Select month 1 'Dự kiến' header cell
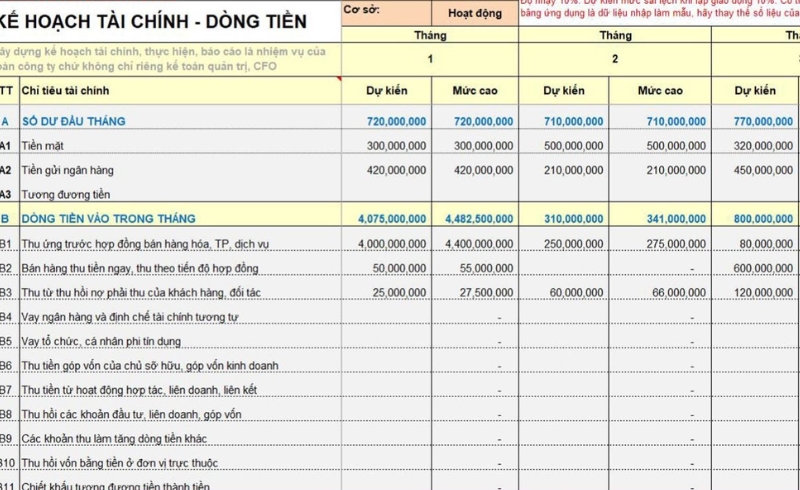Image resolution: width=800 pixels, height=490 pixels. [x=387, y=91]
